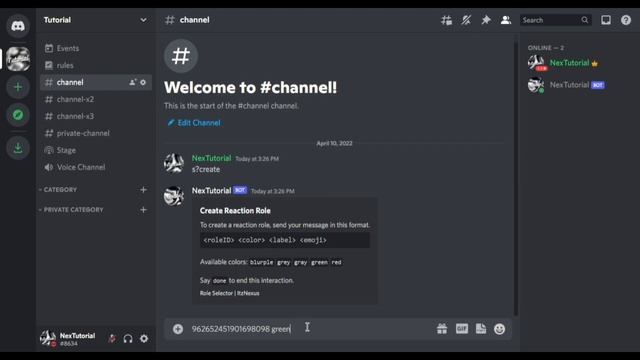
Task: Open attachment plus button in message box
Action: 178,329
